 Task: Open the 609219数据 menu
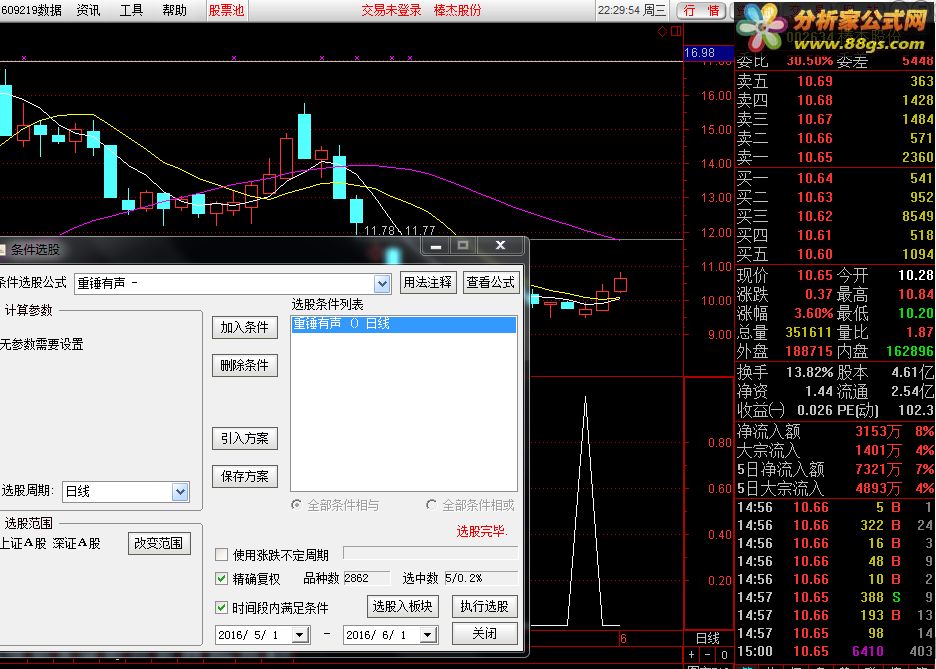32,10
